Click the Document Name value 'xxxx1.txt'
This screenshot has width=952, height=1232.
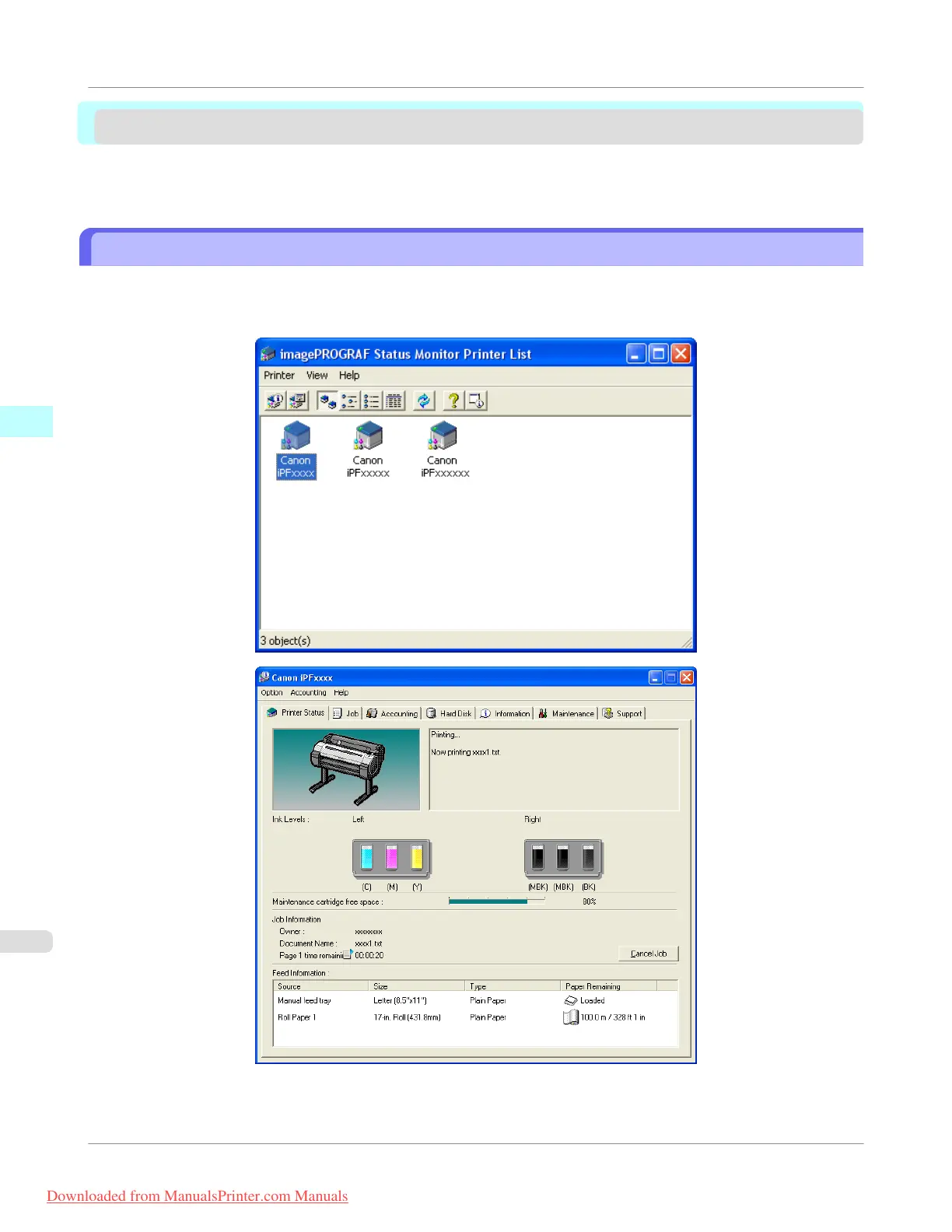[x=369, y=943]
